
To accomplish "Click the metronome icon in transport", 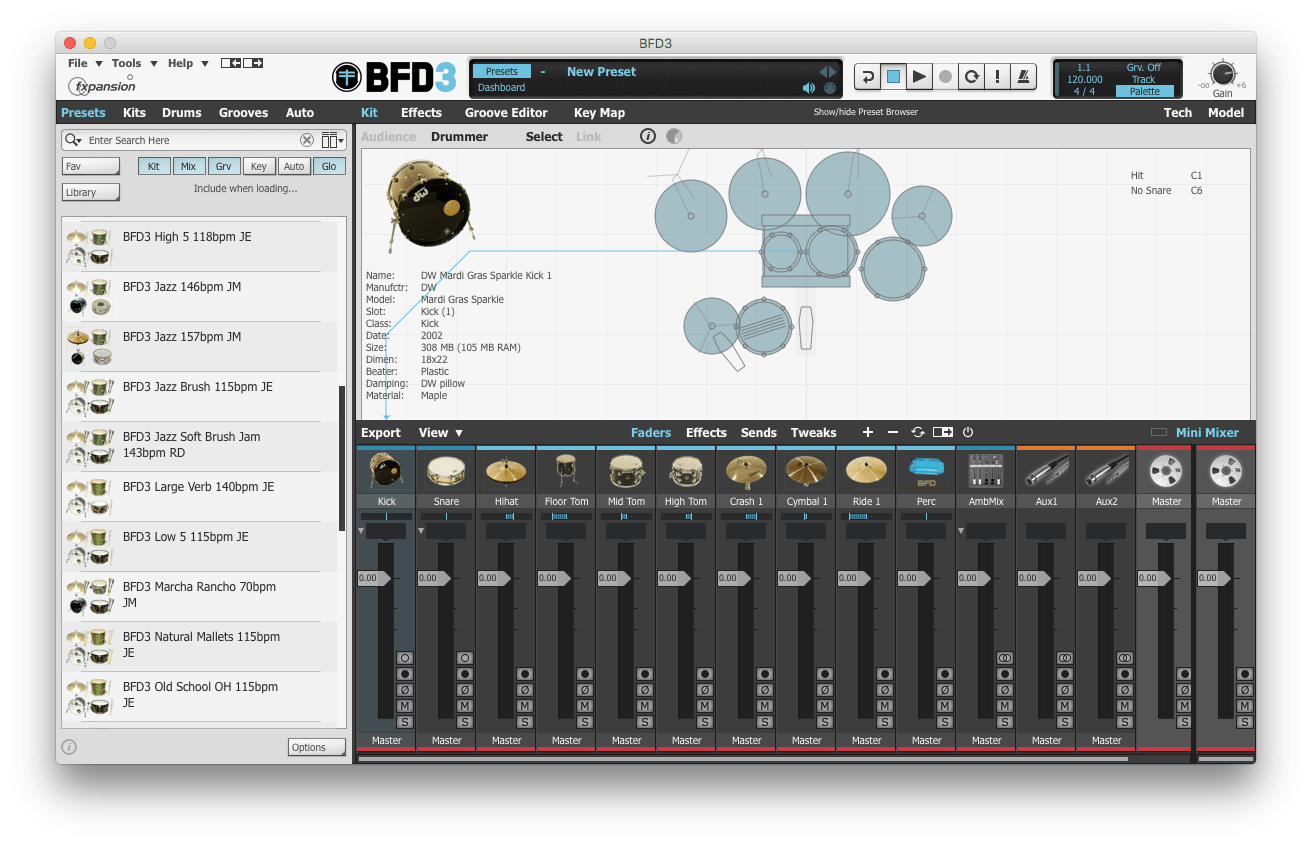I will pyautogui.click(x=1023, y=77).
